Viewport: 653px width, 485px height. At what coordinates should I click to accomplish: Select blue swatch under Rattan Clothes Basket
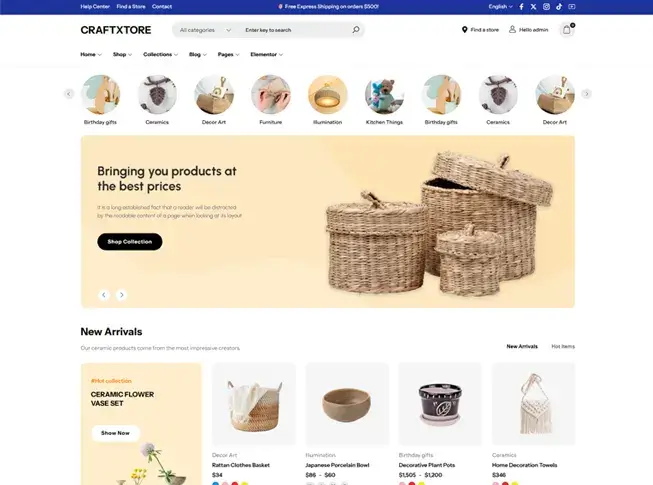coord(215,483)
